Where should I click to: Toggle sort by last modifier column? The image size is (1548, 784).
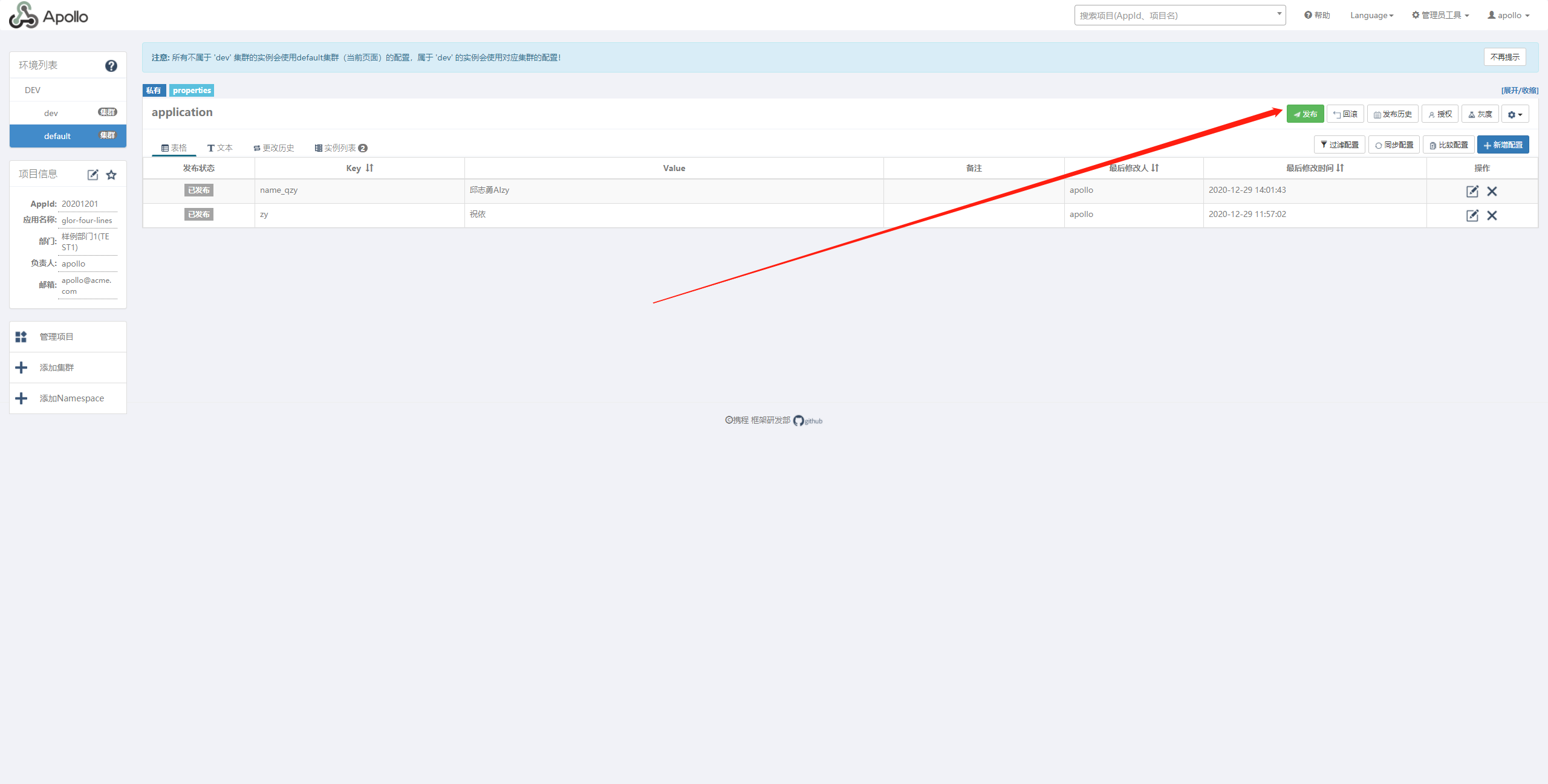1155,168
